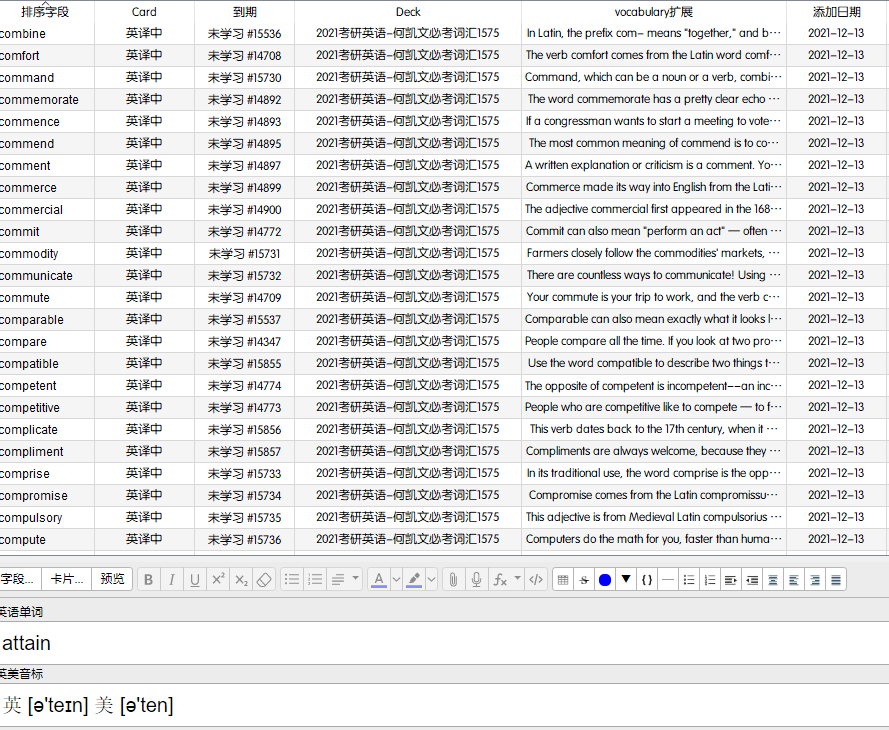Select the combine row
The image size is (889, 730).
pyautogui.click(x=443, y=33)
